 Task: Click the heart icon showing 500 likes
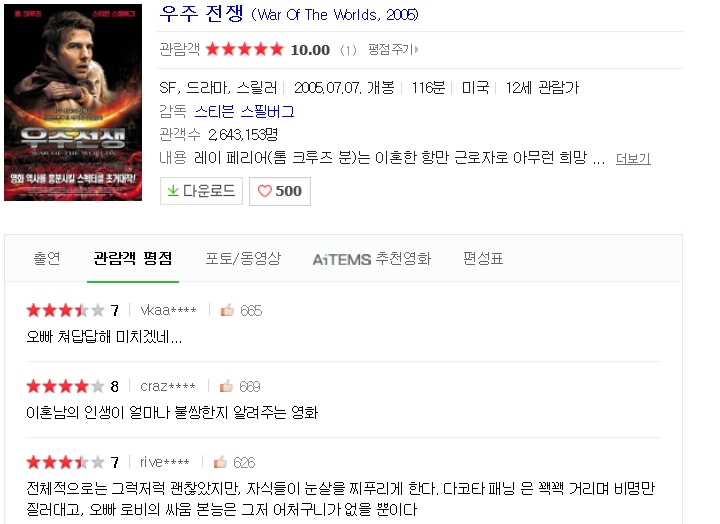coord(264,191)
